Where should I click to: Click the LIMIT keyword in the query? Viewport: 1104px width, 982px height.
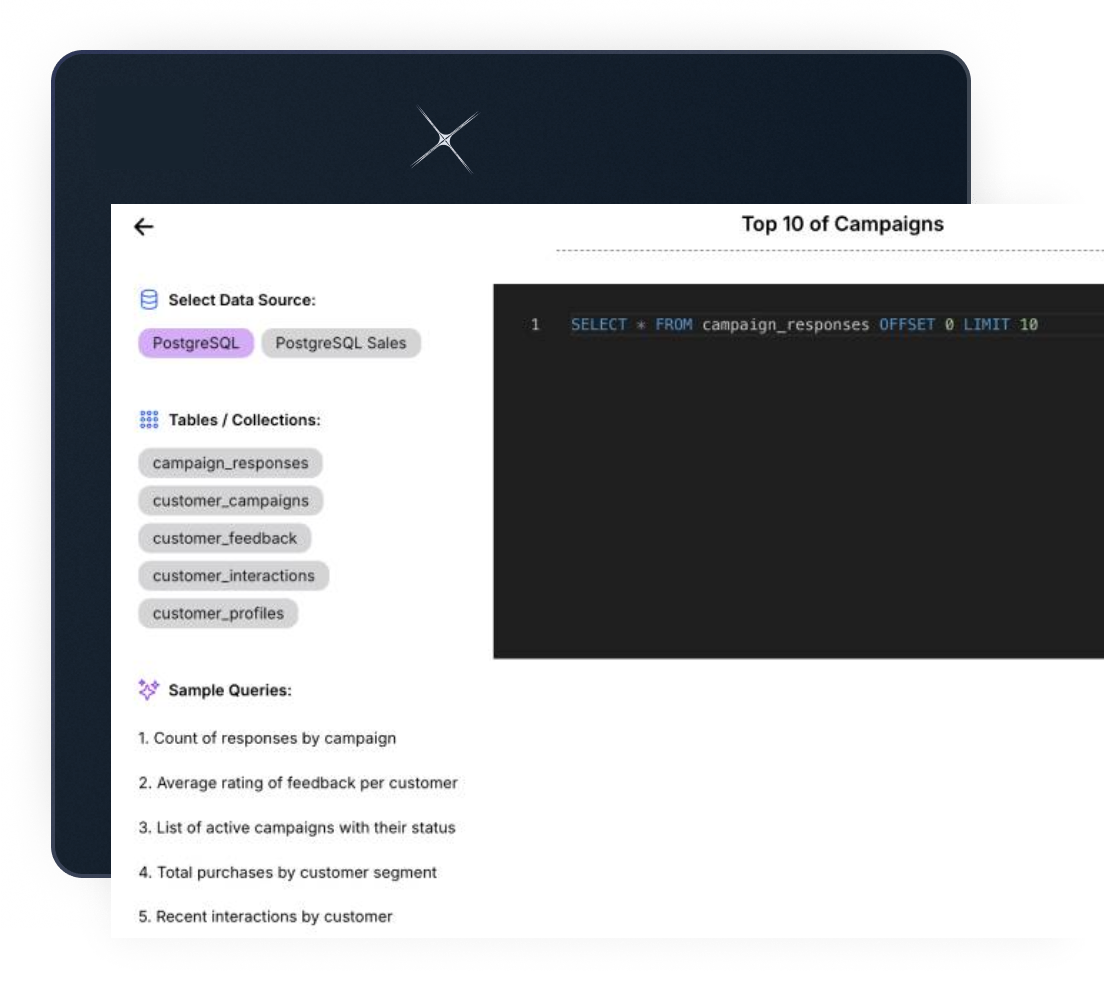click(986, 325)
